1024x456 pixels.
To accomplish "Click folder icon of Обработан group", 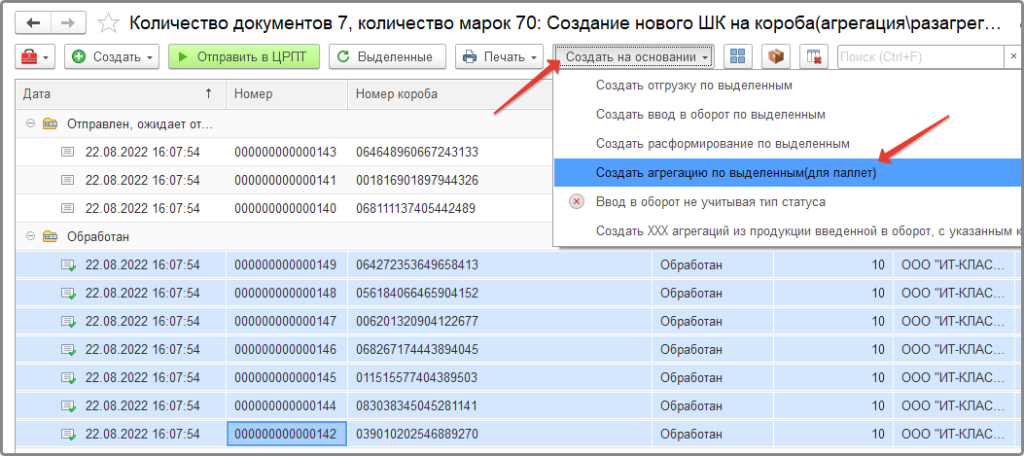I will [x=49, y=236].
